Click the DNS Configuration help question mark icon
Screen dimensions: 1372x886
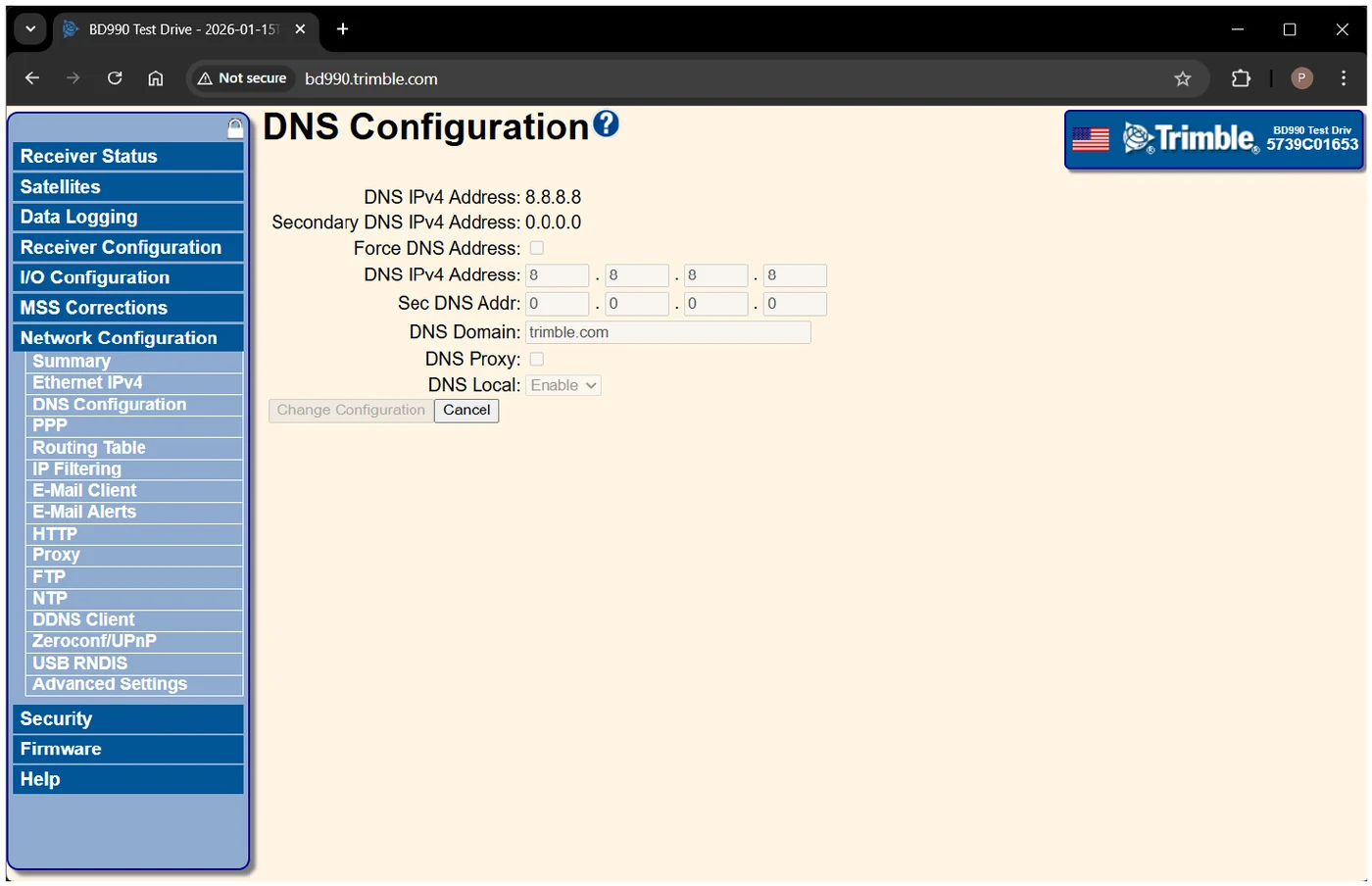tap(607, 123)
